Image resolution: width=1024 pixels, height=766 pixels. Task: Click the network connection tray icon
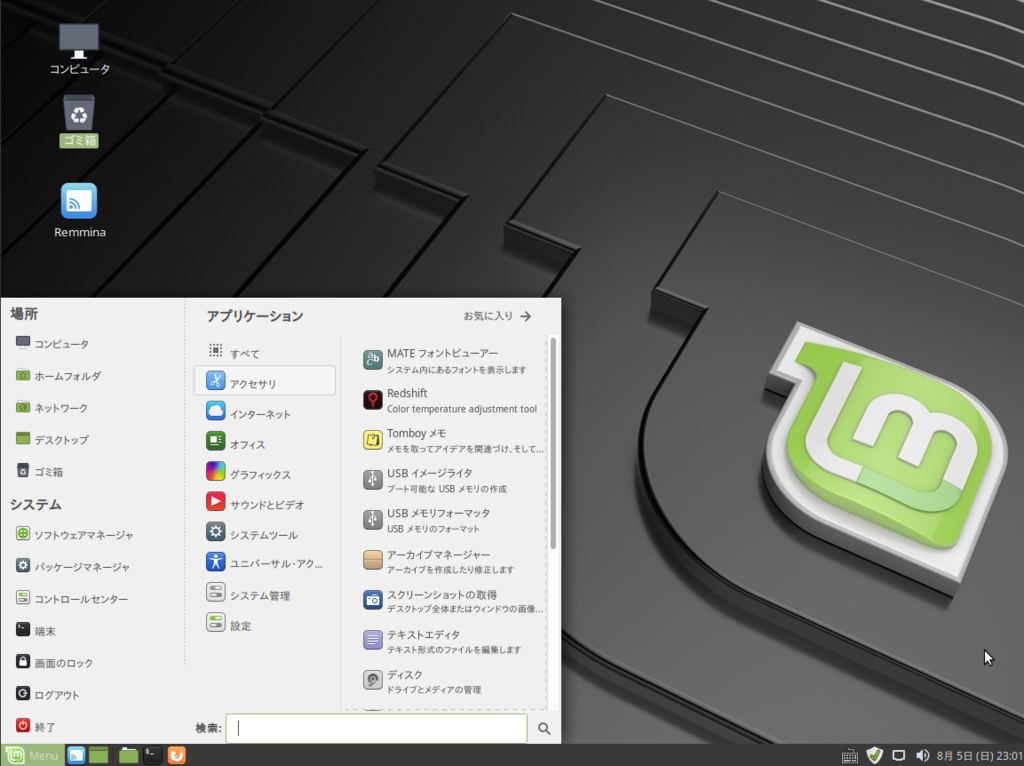pos(899,756)
